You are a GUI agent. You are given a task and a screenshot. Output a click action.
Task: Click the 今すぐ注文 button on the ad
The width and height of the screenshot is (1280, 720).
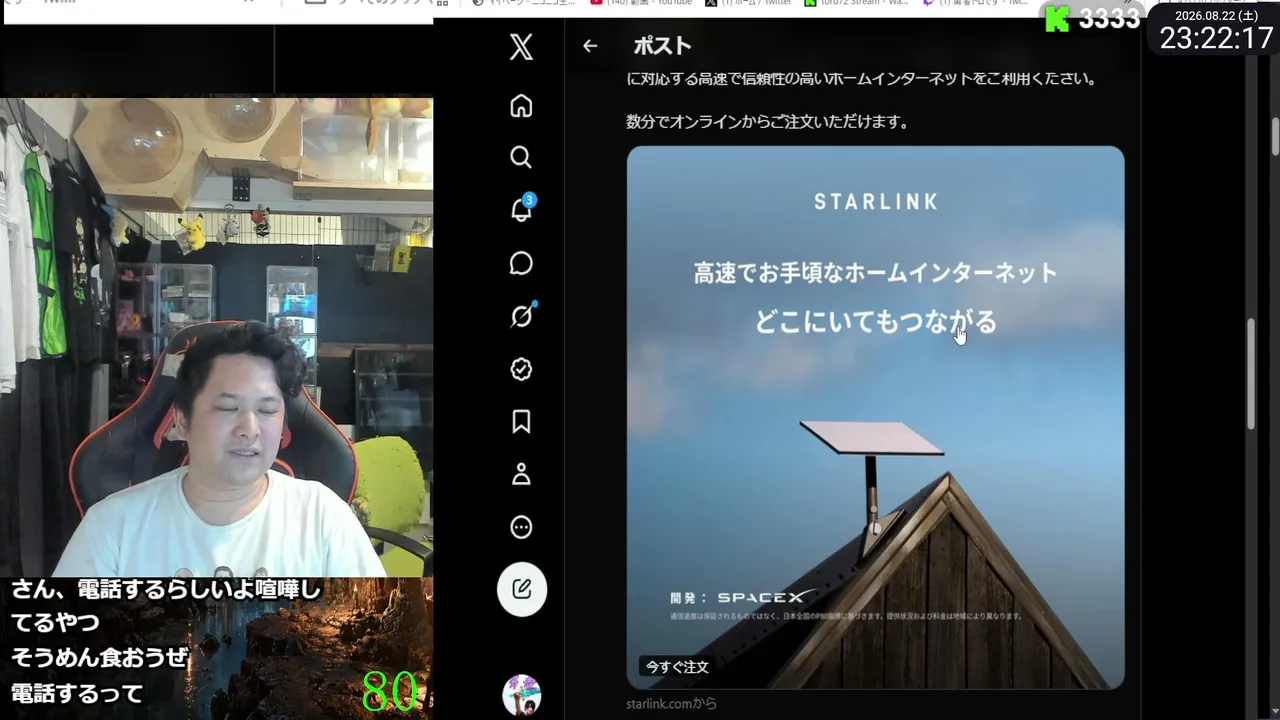coord(677,667)
